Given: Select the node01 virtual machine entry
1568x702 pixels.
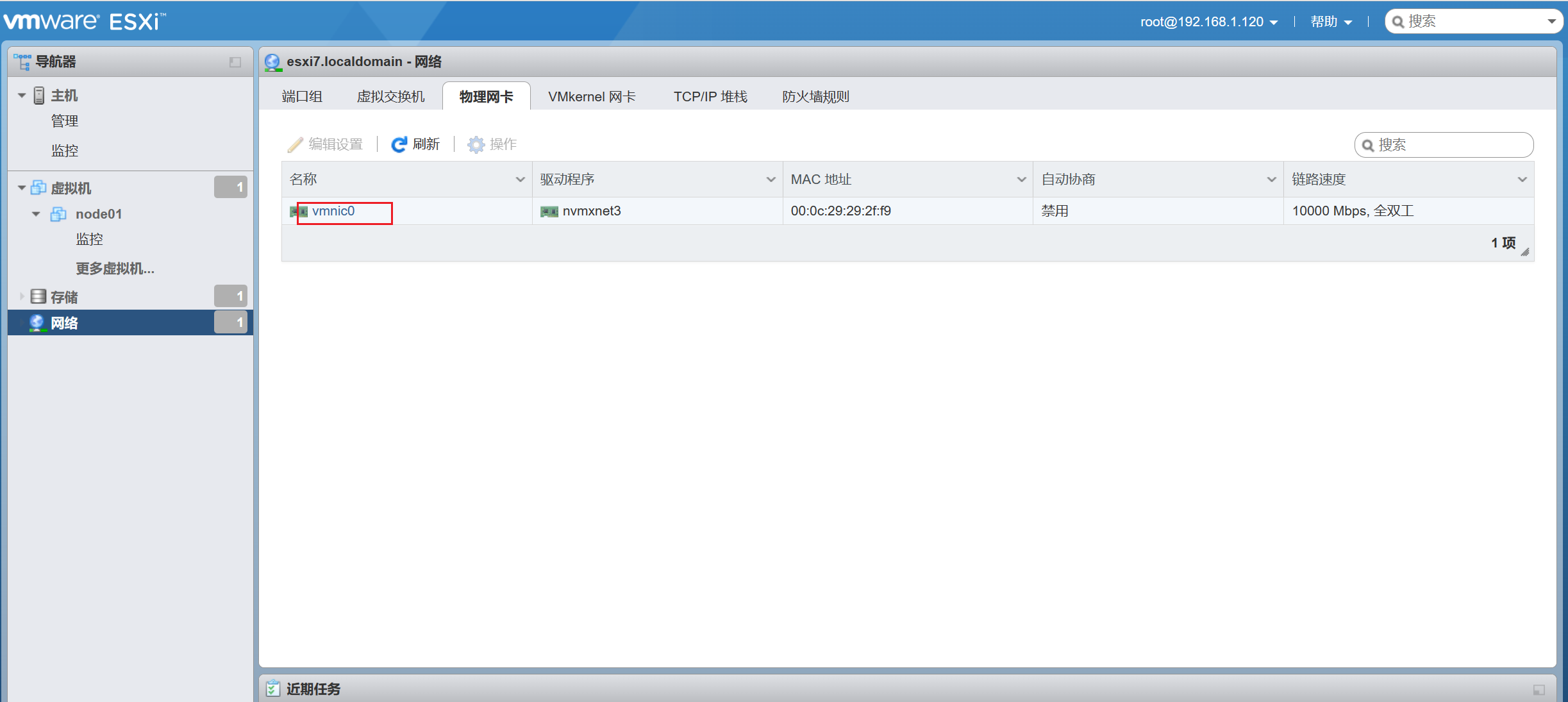Looking at the screenshot, I should click(99, 213).
